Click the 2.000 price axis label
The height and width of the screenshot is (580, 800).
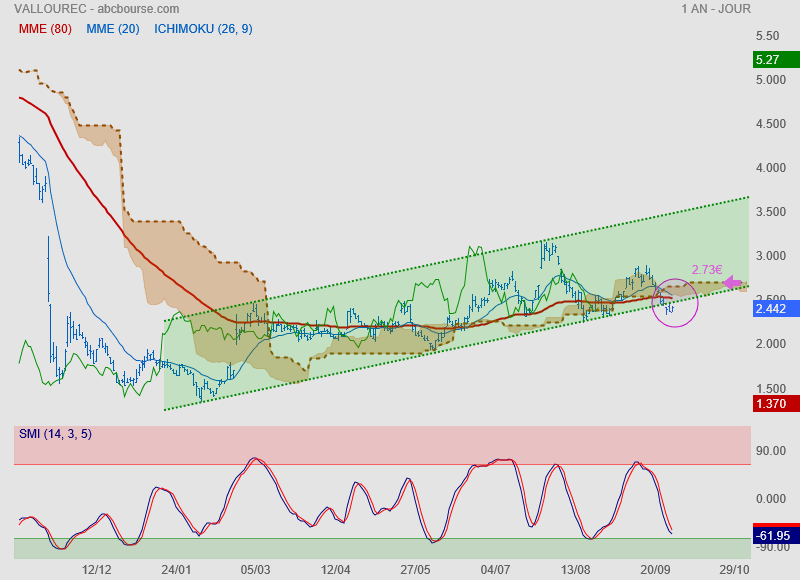[x=771, y=344]
